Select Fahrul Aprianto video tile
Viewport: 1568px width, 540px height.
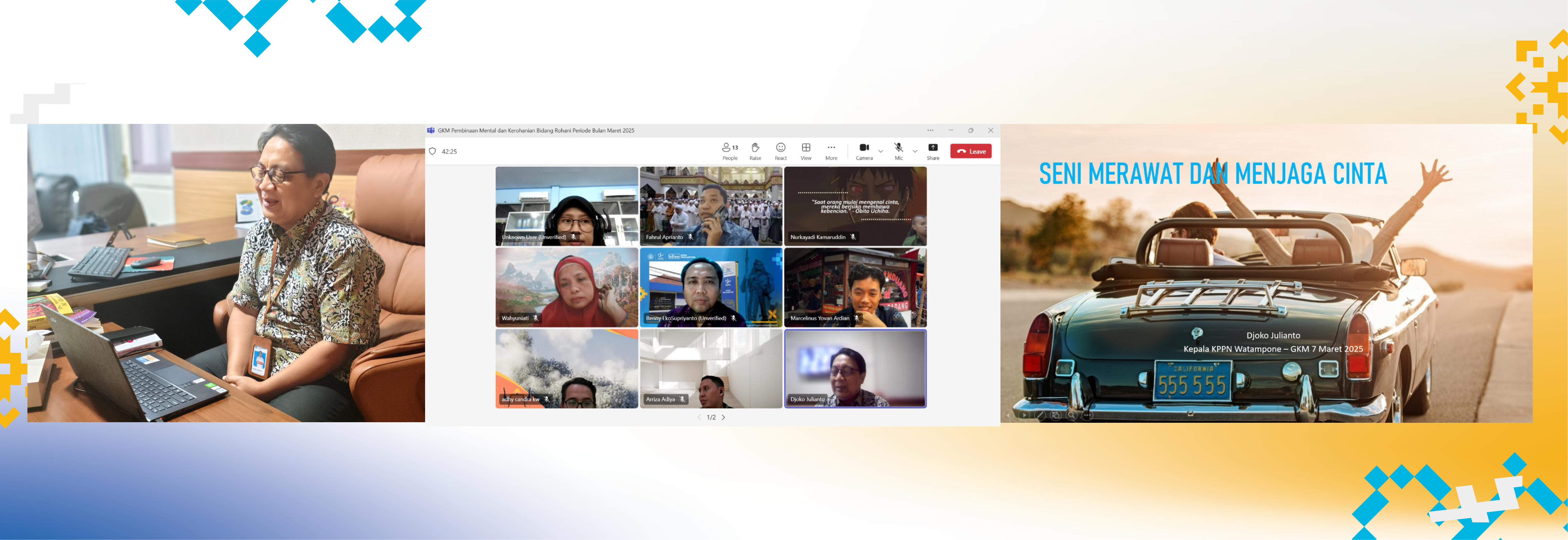[x=711, y=206]
